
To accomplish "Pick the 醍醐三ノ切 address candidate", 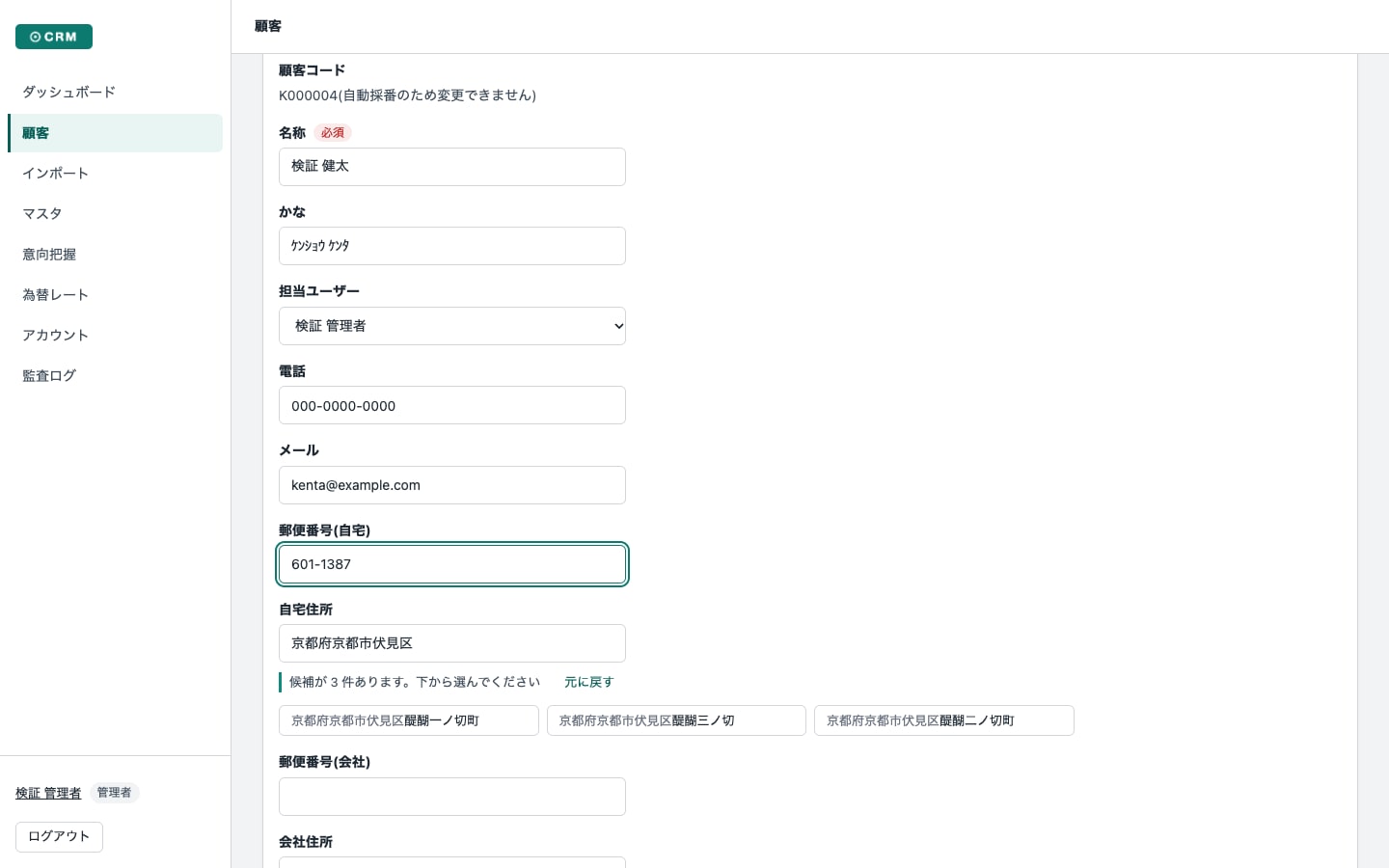I will 676,720.
